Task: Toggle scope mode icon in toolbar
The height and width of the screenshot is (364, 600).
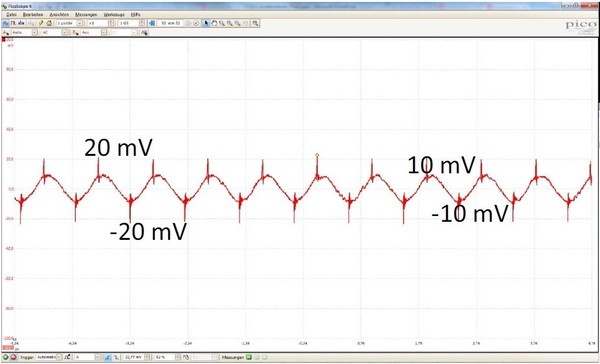Action: click(x=5, y=23)
